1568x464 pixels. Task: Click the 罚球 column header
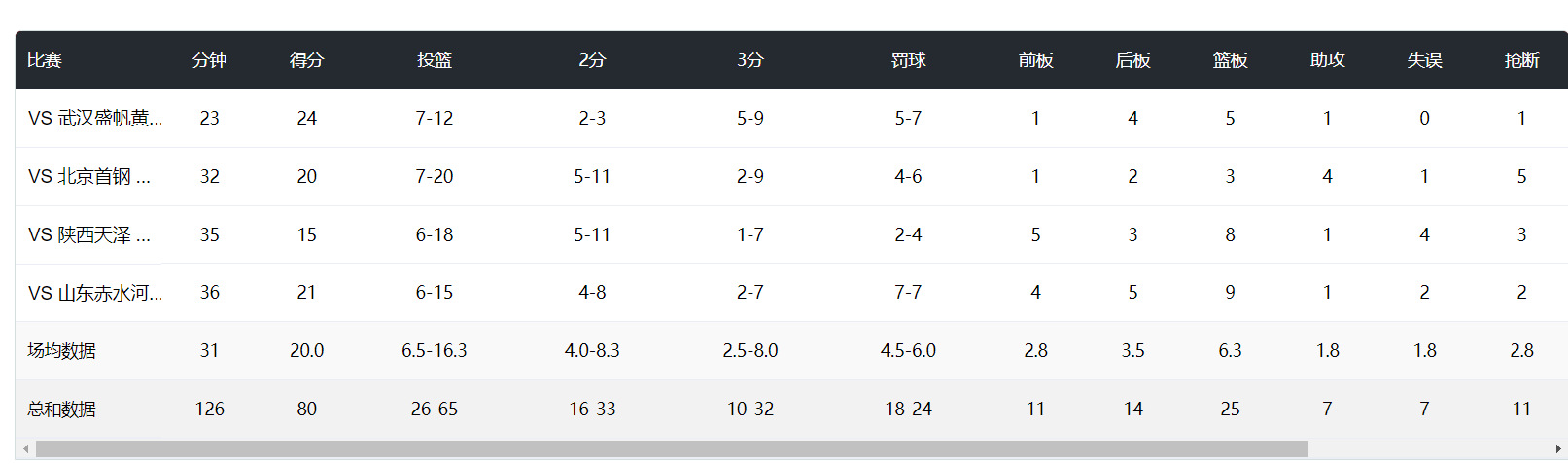[x=908, y=60]
